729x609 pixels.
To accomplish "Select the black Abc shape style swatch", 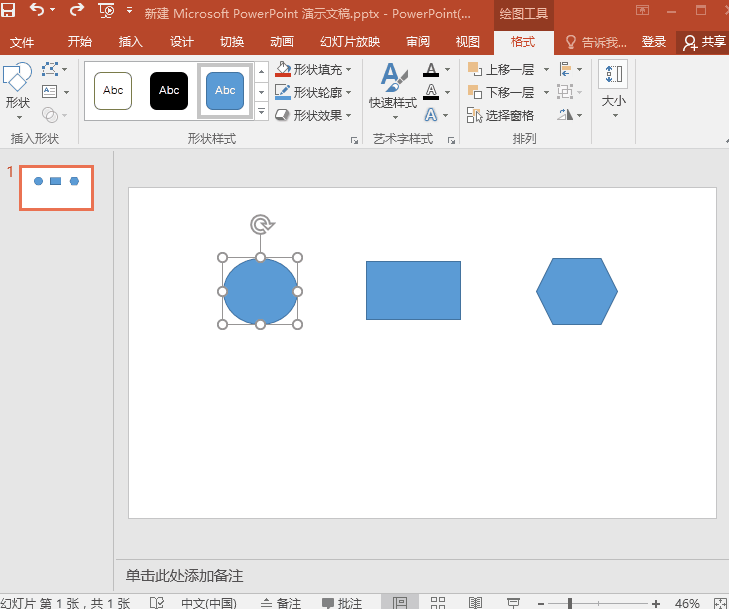I will pyautogui.click(x=169, y=91).
